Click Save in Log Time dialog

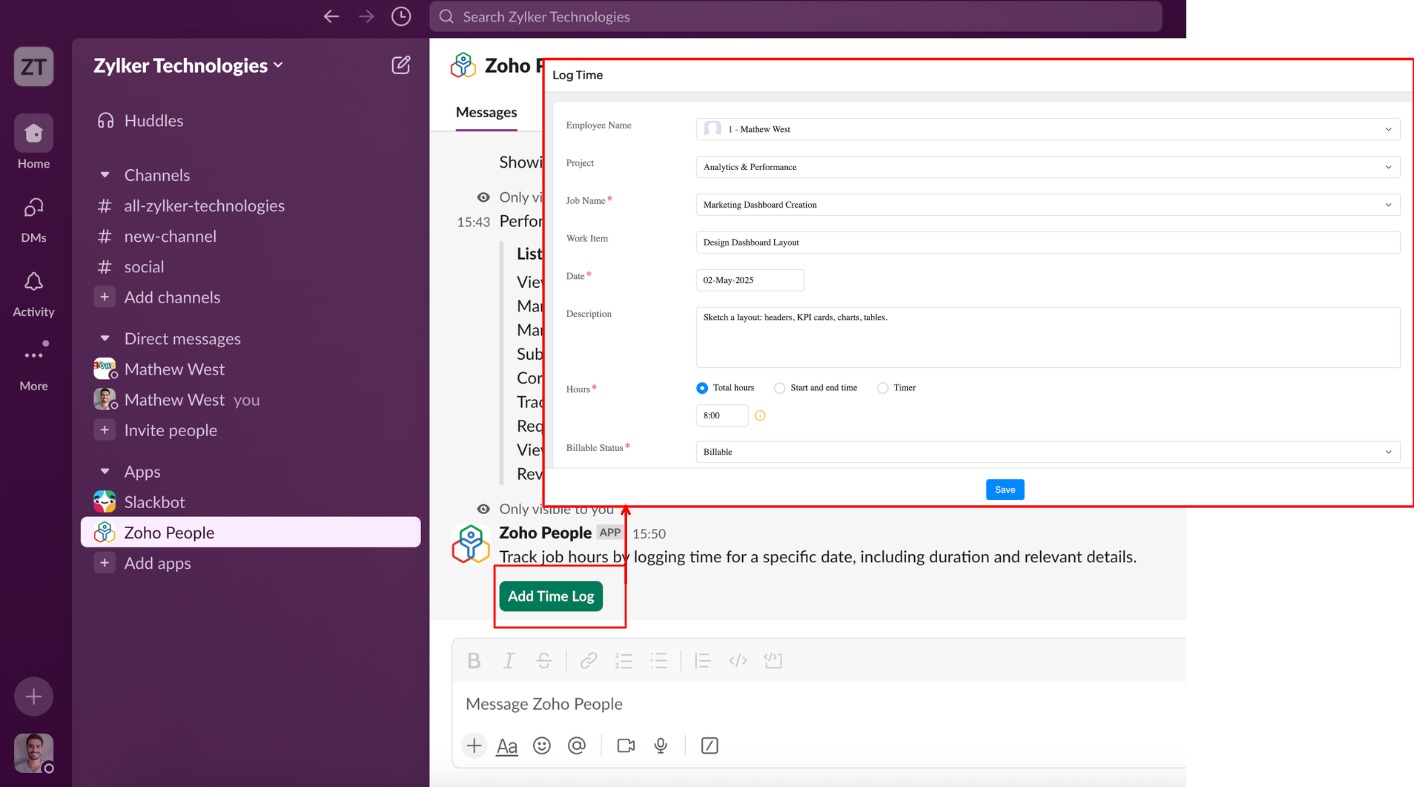(x=1005, y=490)
